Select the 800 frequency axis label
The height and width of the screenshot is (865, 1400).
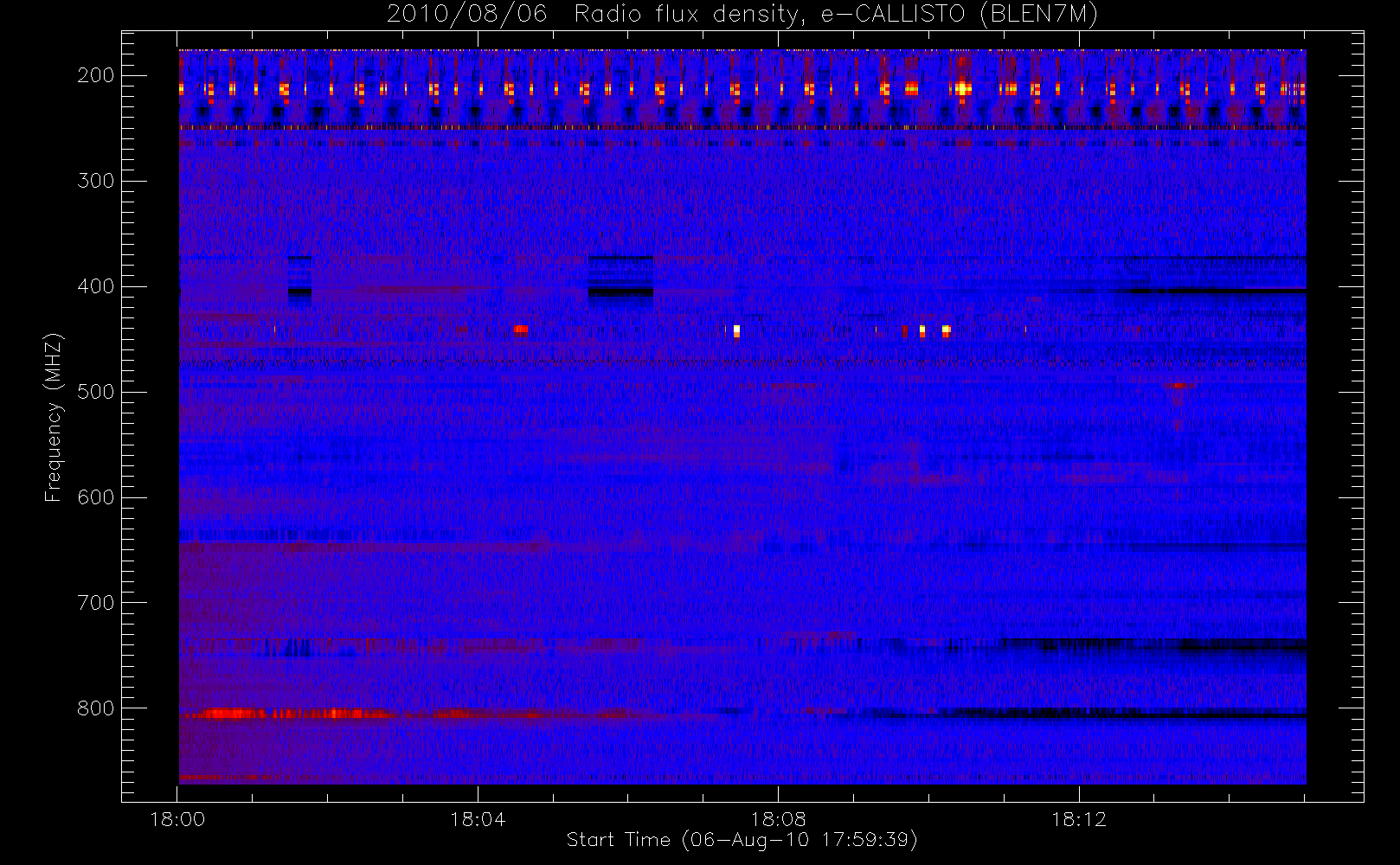tap(95, 708)
